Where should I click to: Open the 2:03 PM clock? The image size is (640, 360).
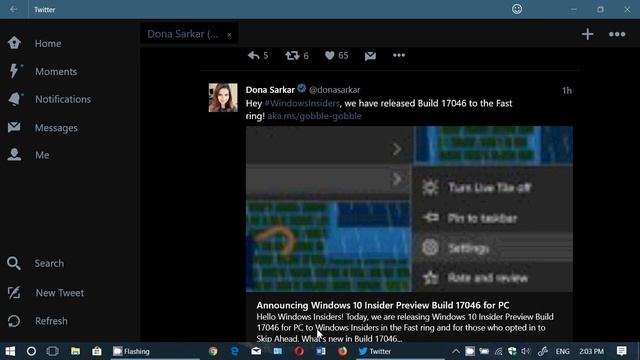point(591,351)
